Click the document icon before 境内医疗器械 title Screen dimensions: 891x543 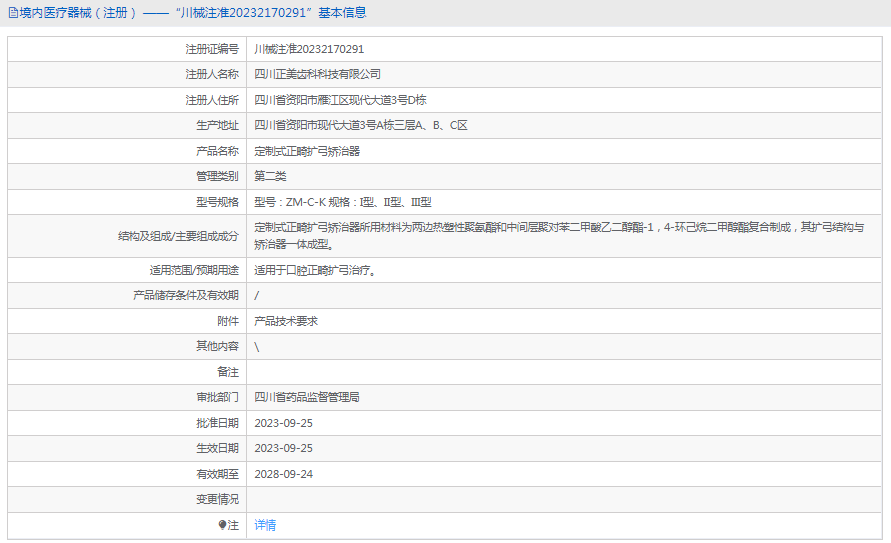(13, 12)
